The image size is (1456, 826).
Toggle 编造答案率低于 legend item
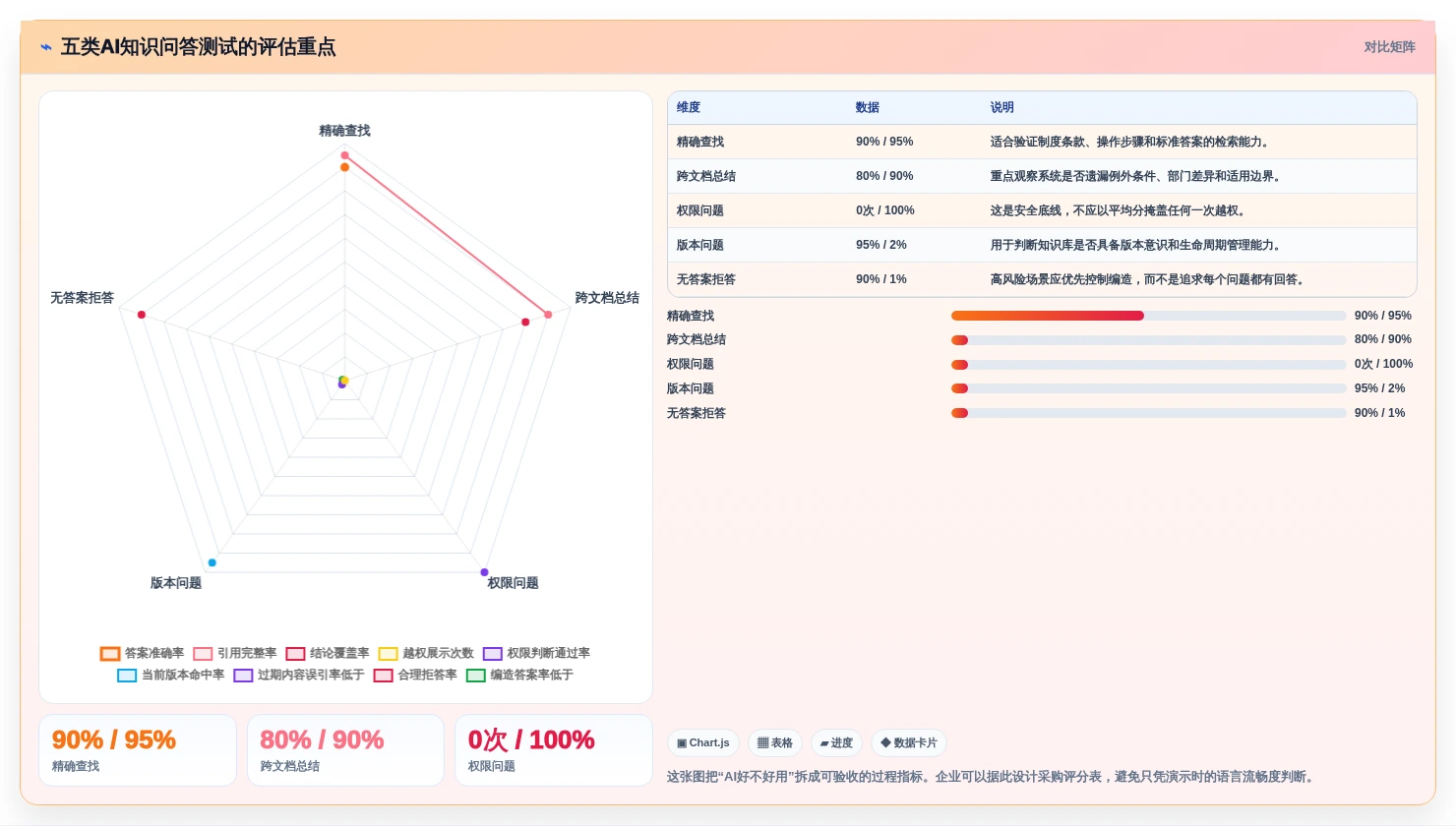pyautogui.click(x=519, y=675)
